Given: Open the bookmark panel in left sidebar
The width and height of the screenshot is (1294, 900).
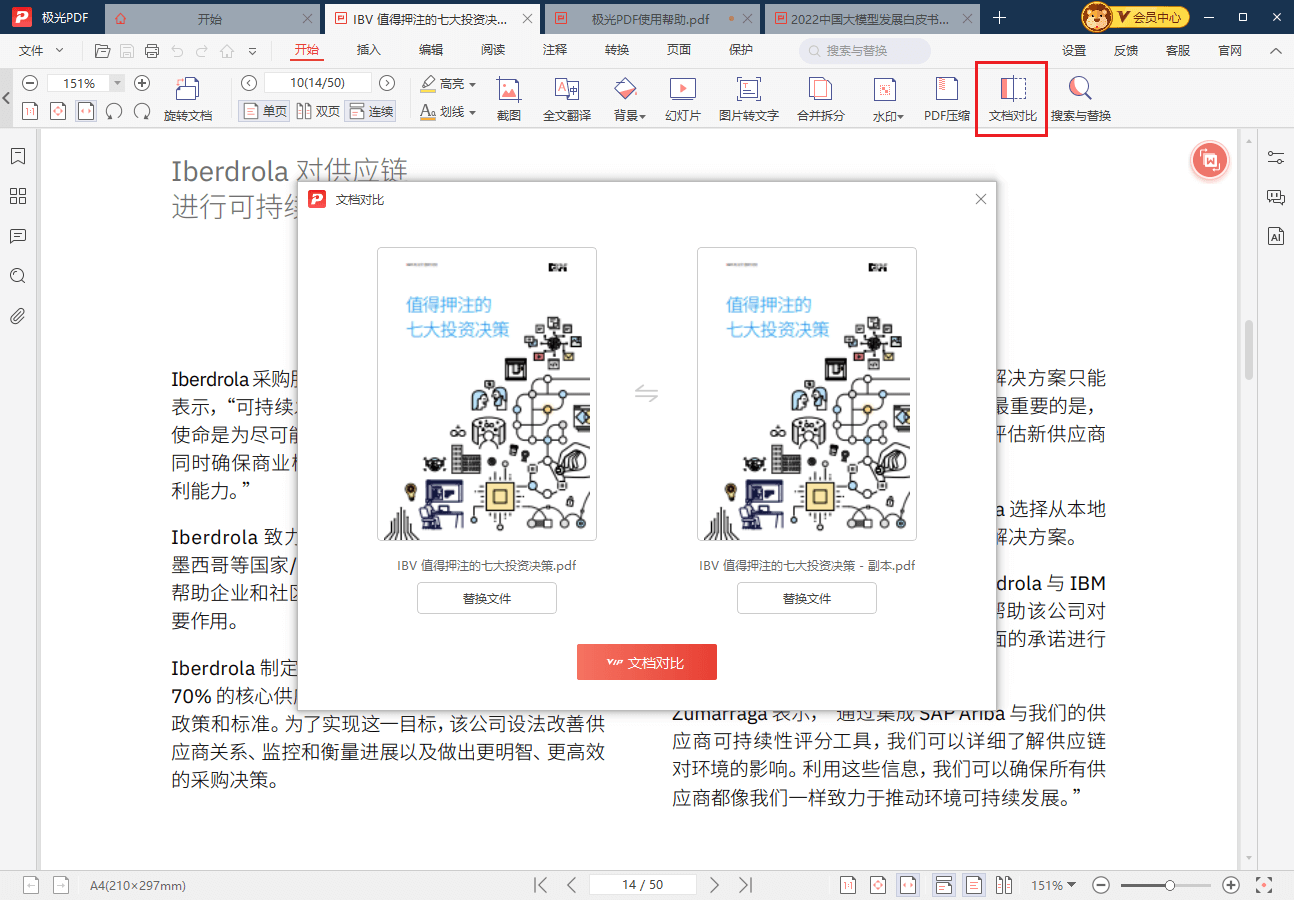Looking at the screenshot, I should (17, 157).
